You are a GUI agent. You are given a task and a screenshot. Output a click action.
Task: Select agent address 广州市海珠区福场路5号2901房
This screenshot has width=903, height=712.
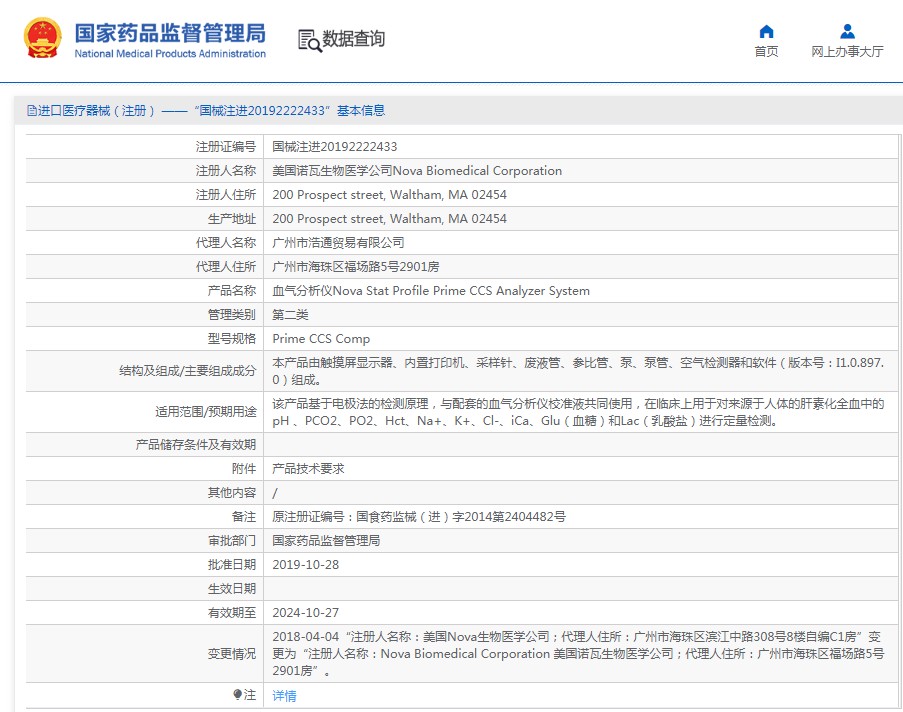(x=356, y=267)
